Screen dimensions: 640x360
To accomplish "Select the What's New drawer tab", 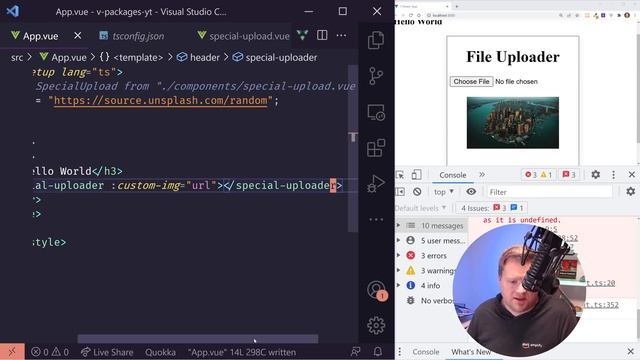I will [x=471, y=352].
